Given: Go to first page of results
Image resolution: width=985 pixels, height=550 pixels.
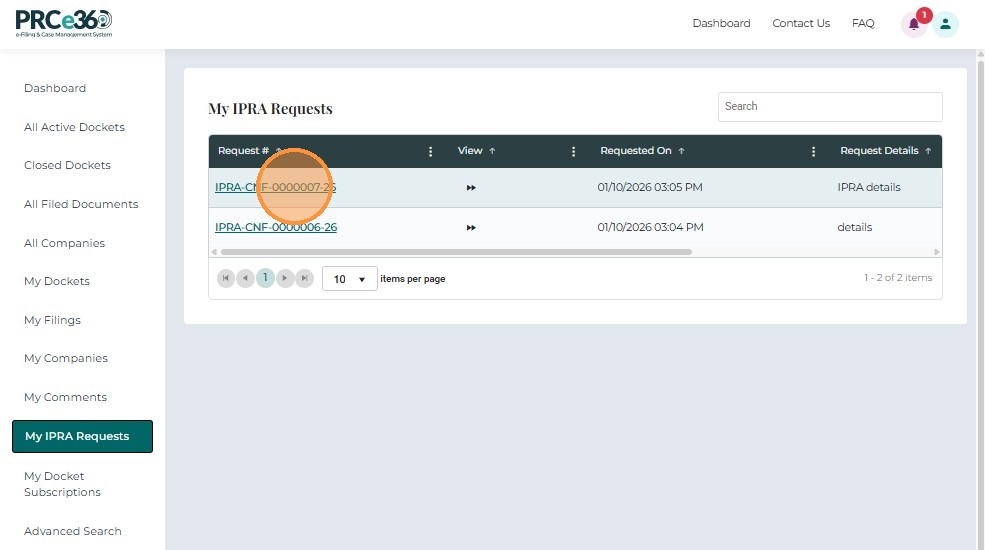Looking at the screenshot, I should coord(226,278).
